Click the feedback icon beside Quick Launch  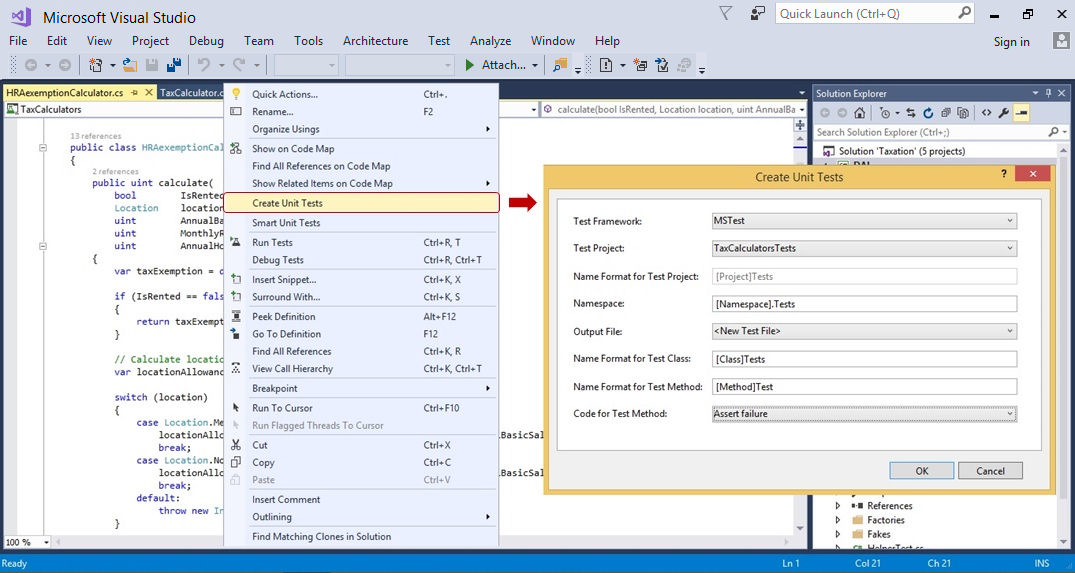coord(758,14)
